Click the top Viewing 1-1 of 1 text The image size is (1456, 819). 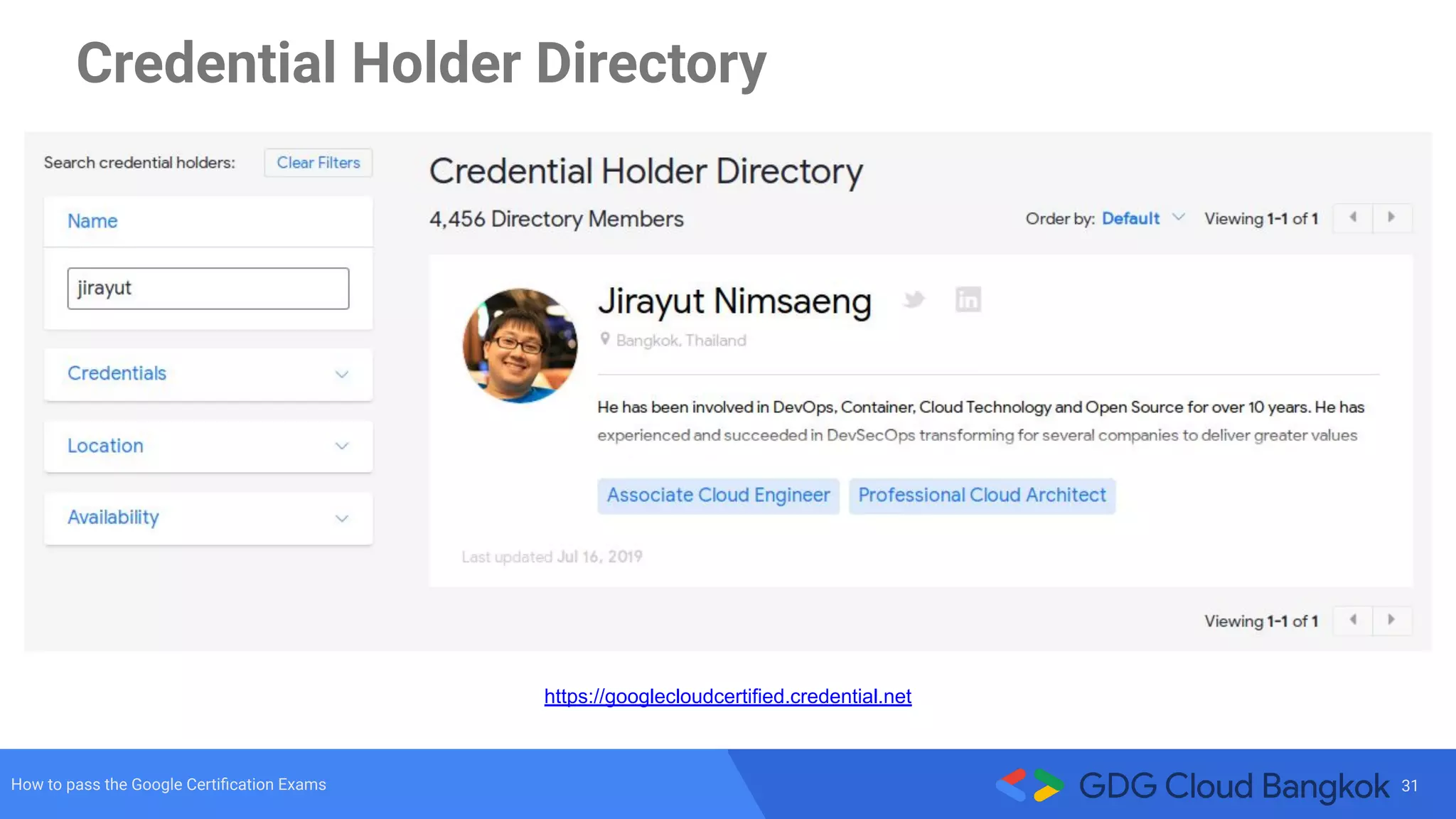(1261, 218)
